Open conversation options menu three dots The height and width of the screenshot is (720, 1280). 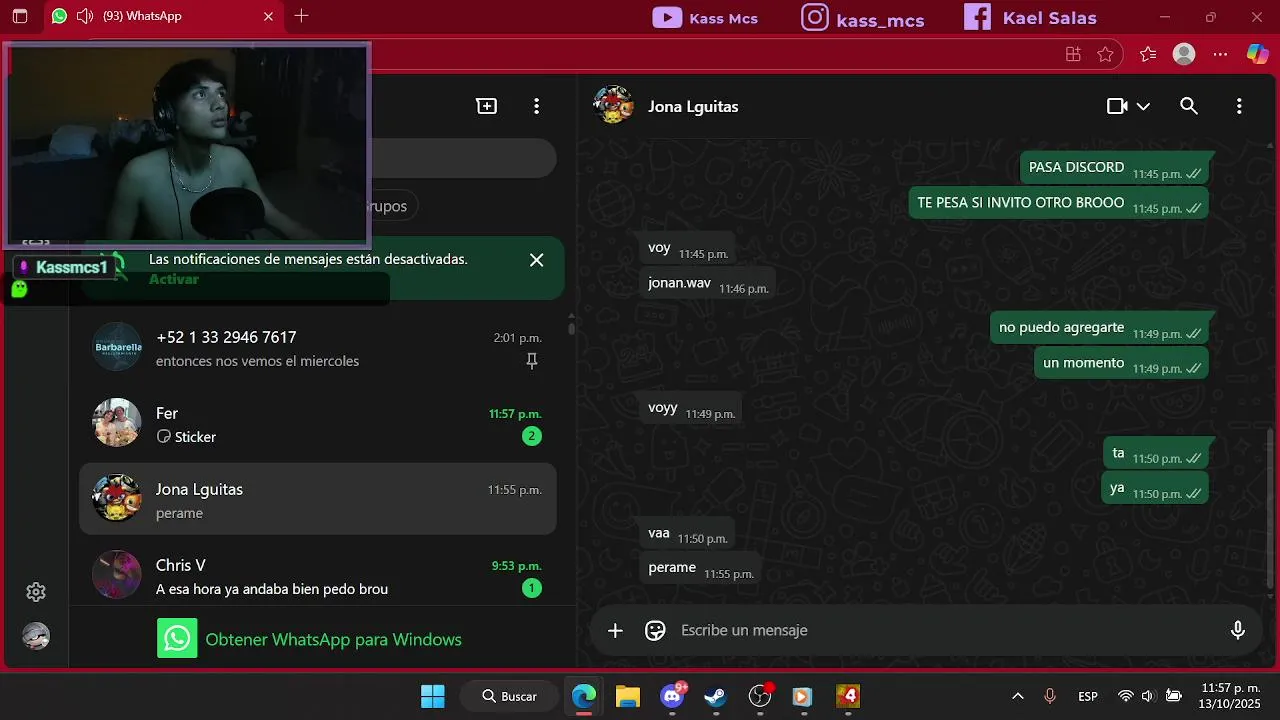point(1239,106)
